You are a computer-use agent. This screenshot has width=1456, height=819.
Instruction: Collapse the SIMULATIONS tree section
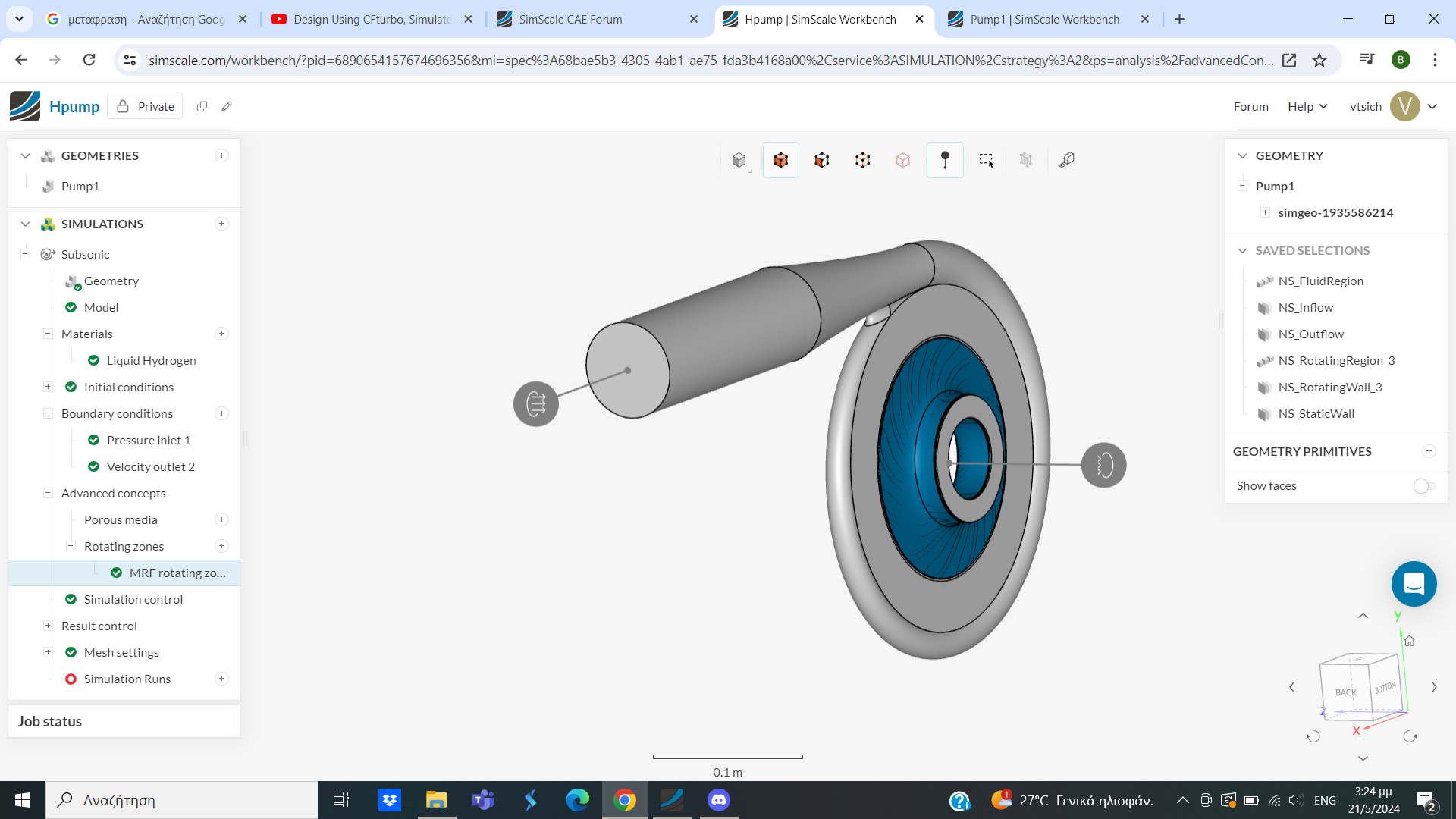25,224
